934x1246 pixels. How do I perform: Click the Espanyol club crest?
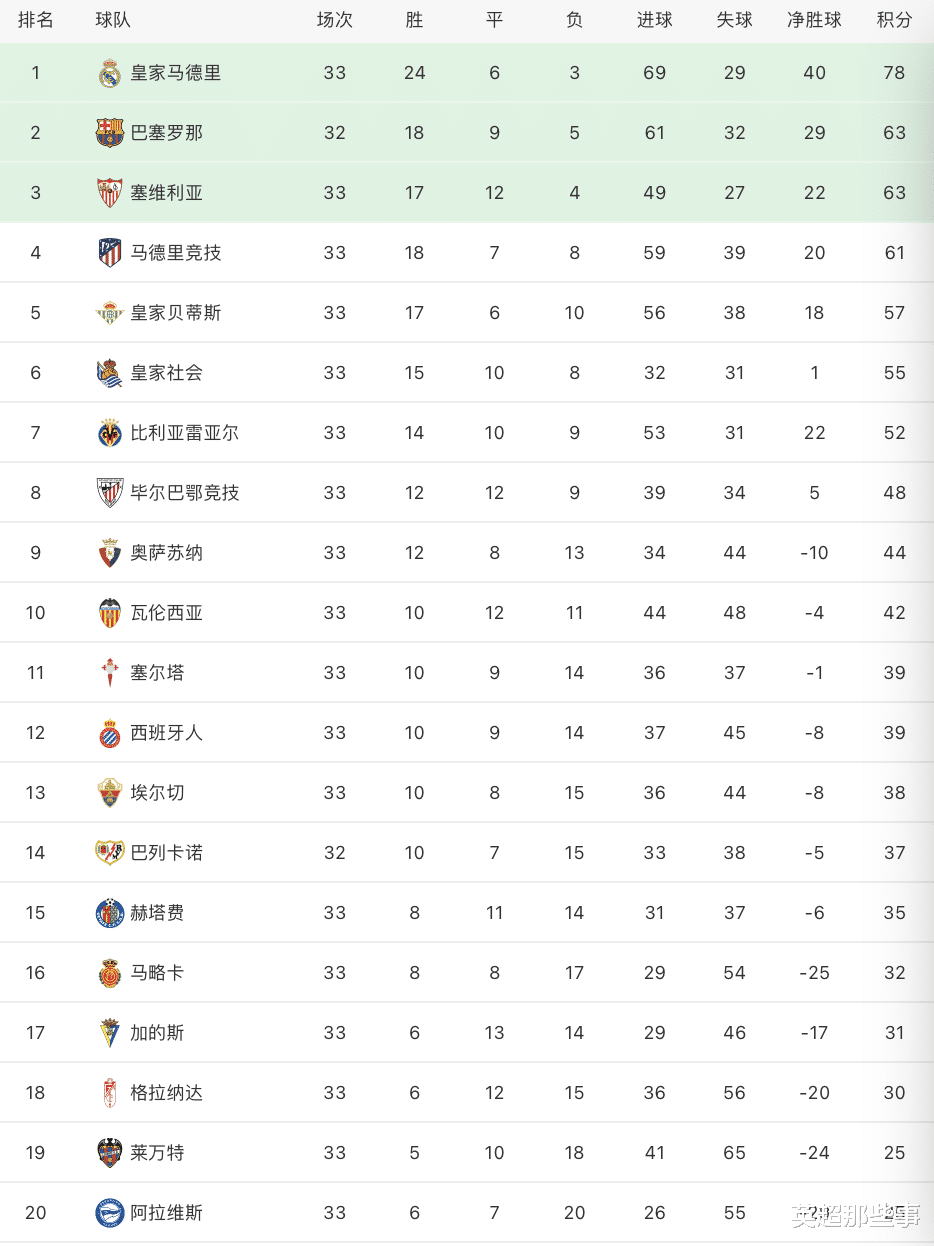[x=110, y=733]
